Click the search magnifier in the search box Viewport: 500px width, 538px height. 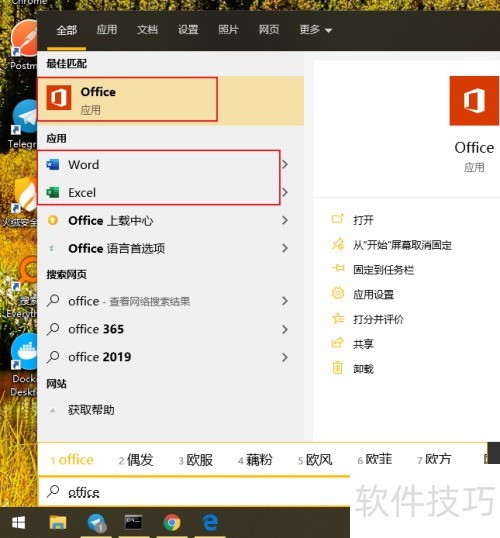click(x=53, y=491)
